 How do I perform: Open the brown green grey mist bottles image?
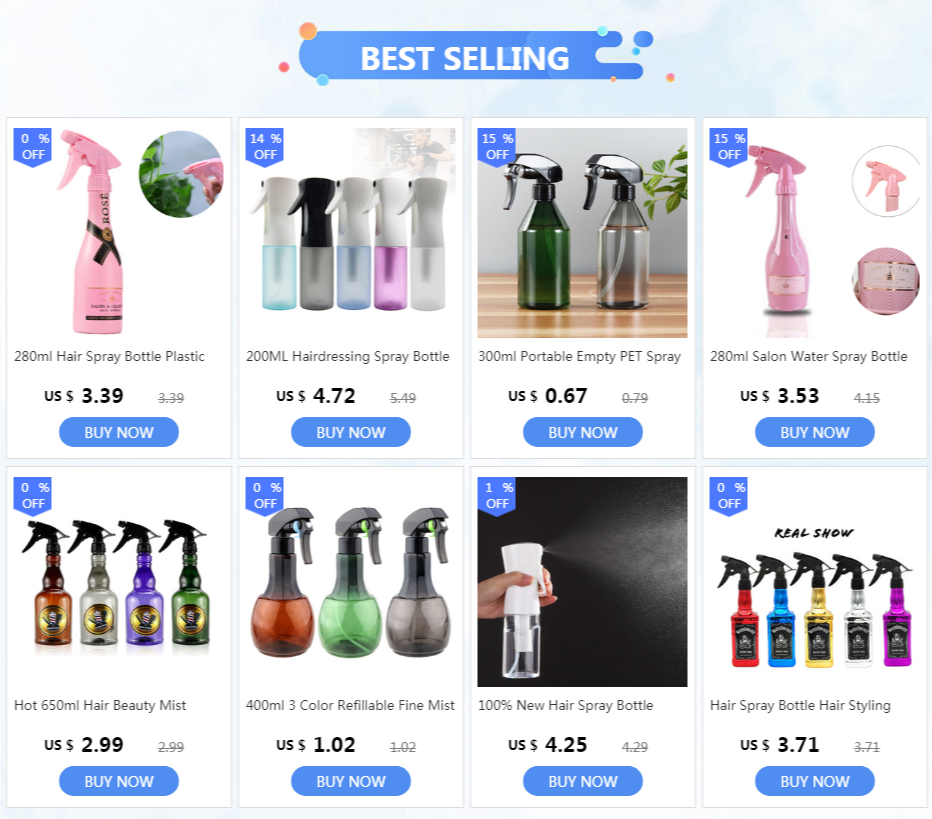click(351, 582)
